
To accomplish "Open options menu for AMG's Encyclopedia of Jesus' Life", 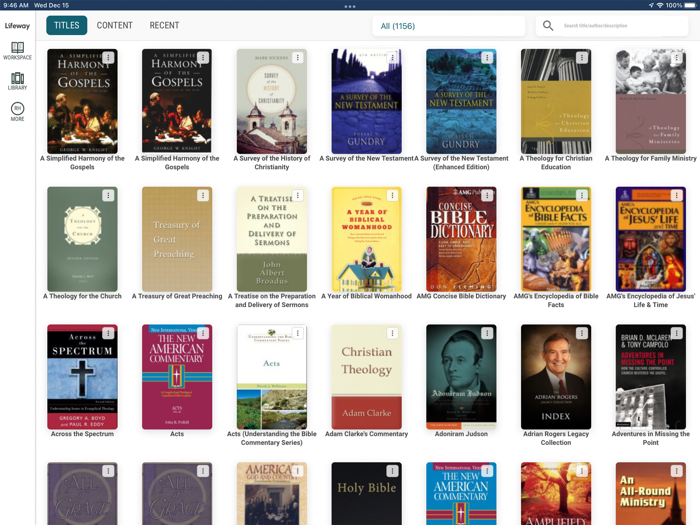I will [x=677, y=195].
